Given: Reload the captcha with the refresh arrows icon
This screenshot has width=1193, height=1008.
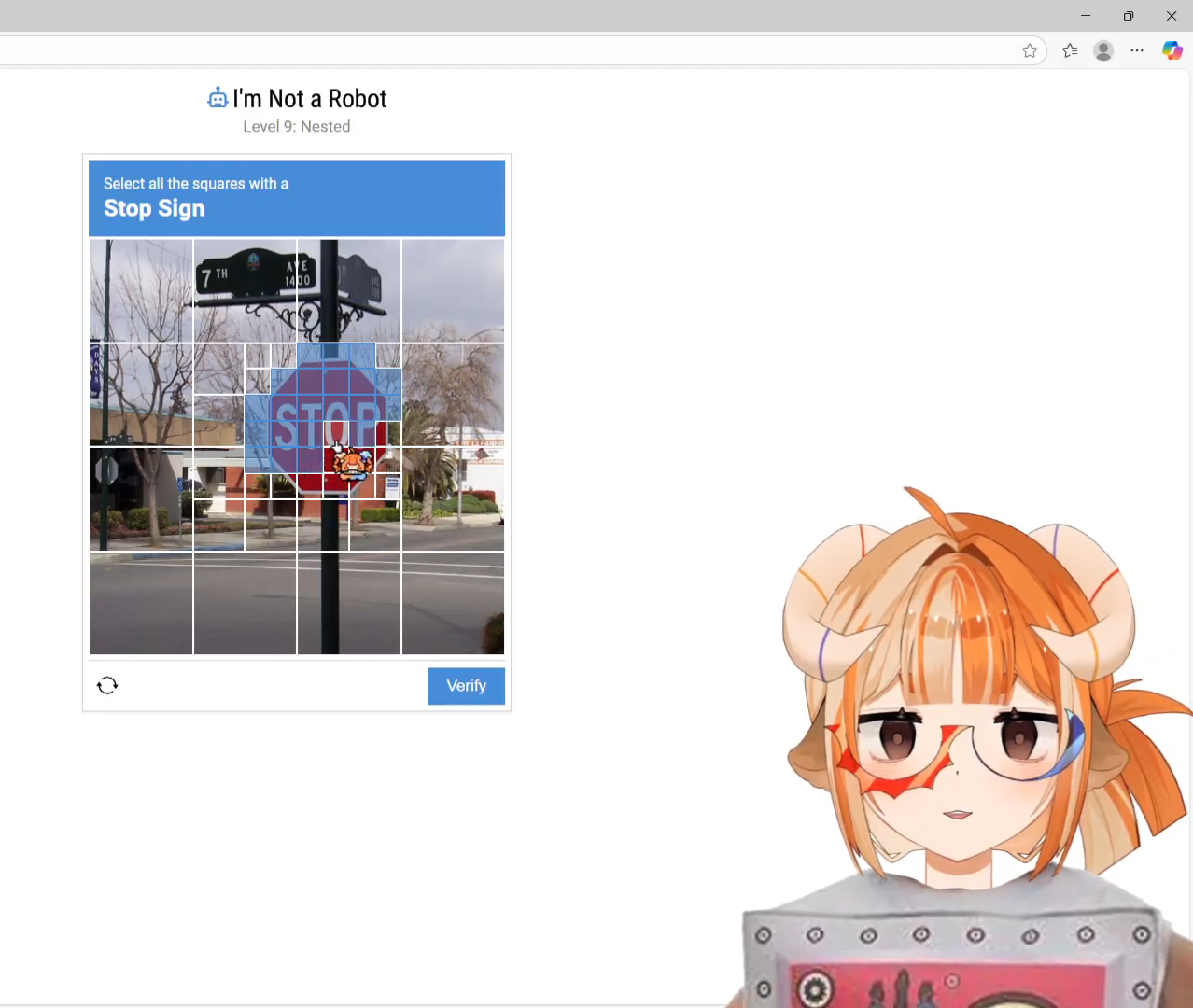Looking at the screenshot, I should 107,685.
